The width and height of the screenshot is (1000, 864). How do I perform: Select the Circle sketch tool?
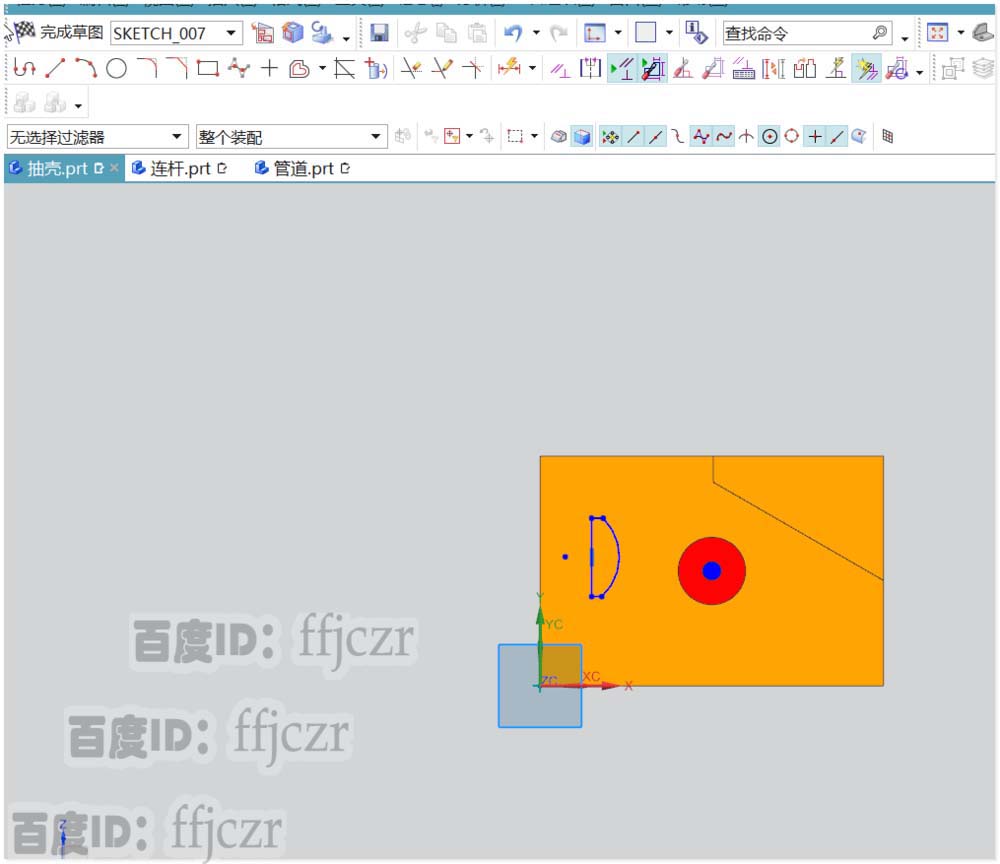(116, 68)
